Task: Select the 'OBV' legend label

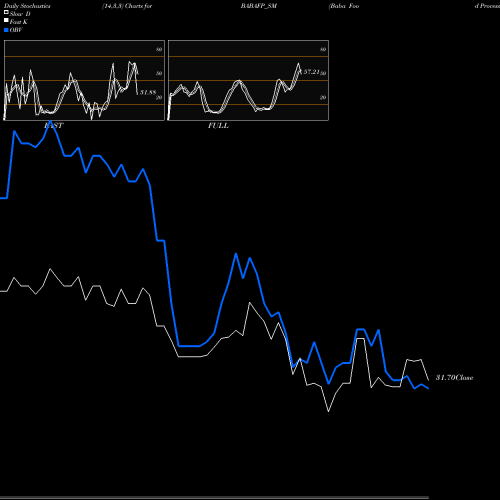Action: pos(16,30)
